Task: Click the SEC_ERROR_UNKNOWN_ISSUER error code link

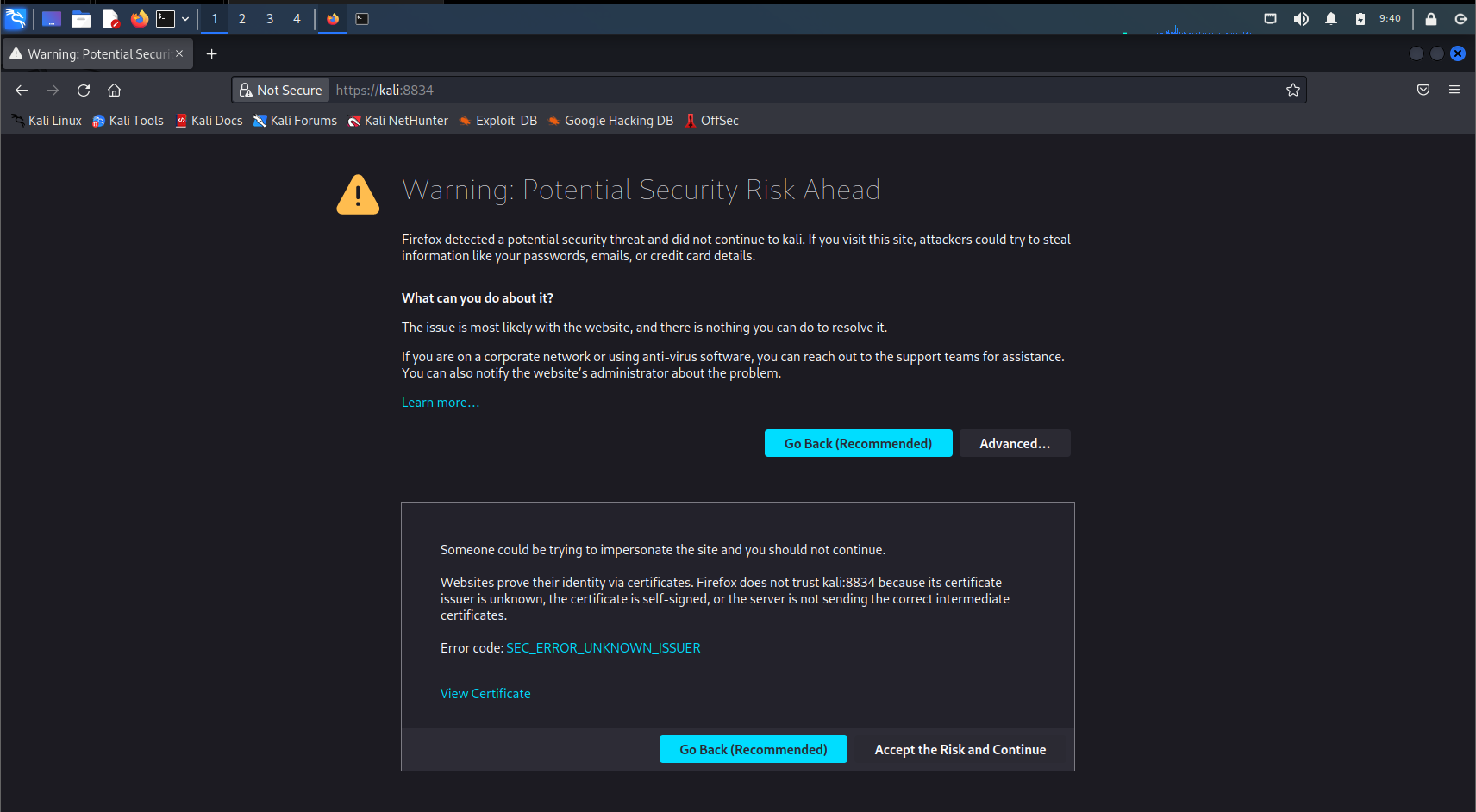Action: (604, 648)
